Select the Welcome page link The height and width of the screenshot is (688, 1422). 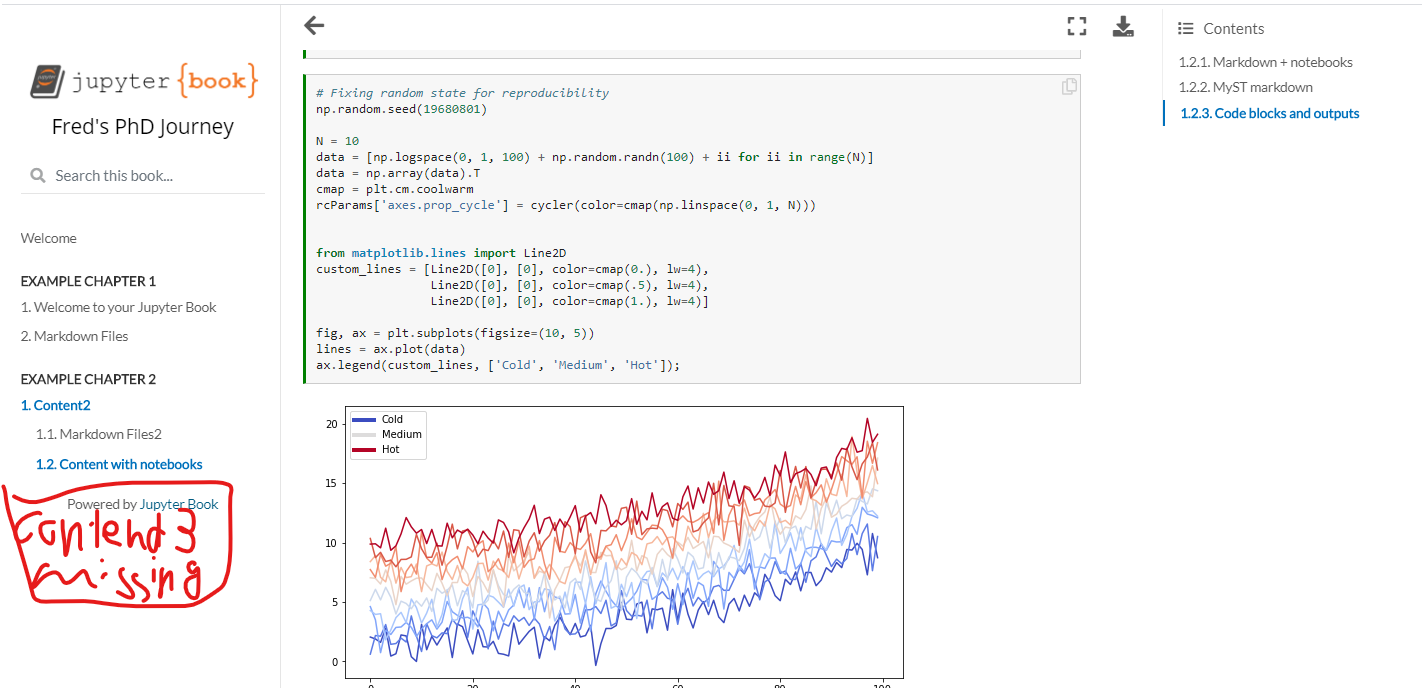(48, 238)
